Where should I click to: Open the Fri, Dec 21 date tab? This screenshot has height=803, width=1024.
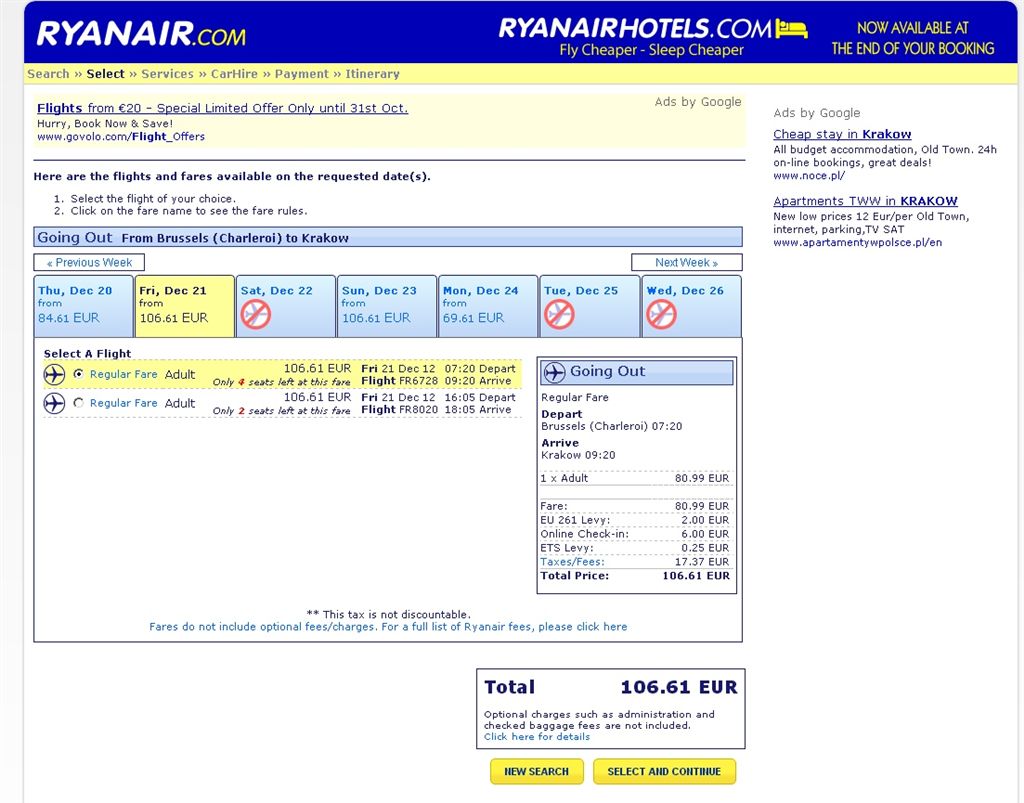(x=184, y=306)
